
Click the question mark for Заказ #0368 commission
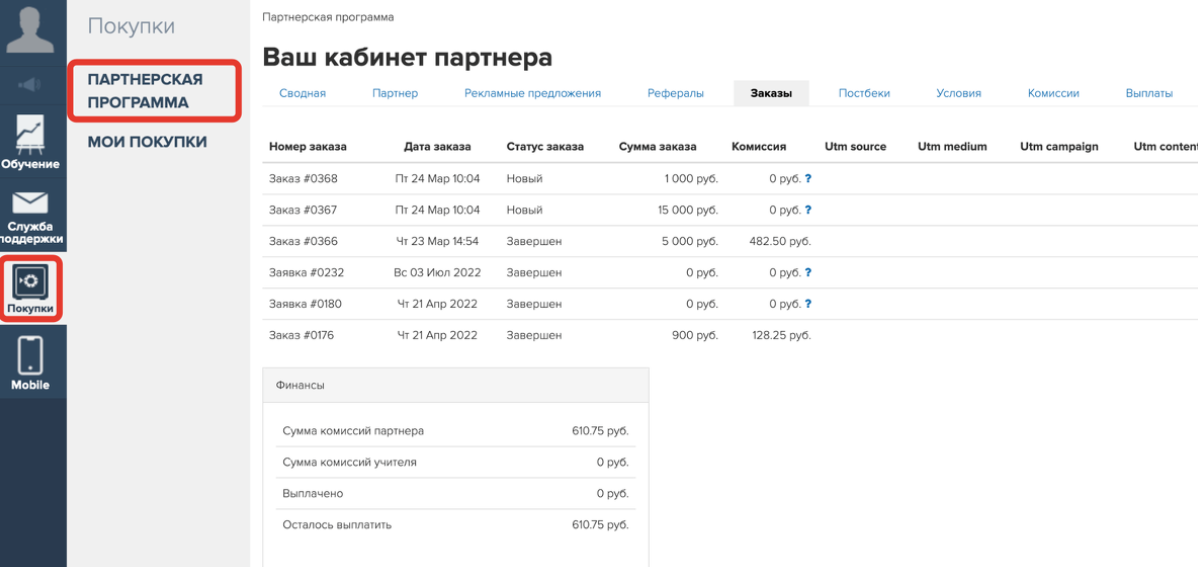coord(808,178)
